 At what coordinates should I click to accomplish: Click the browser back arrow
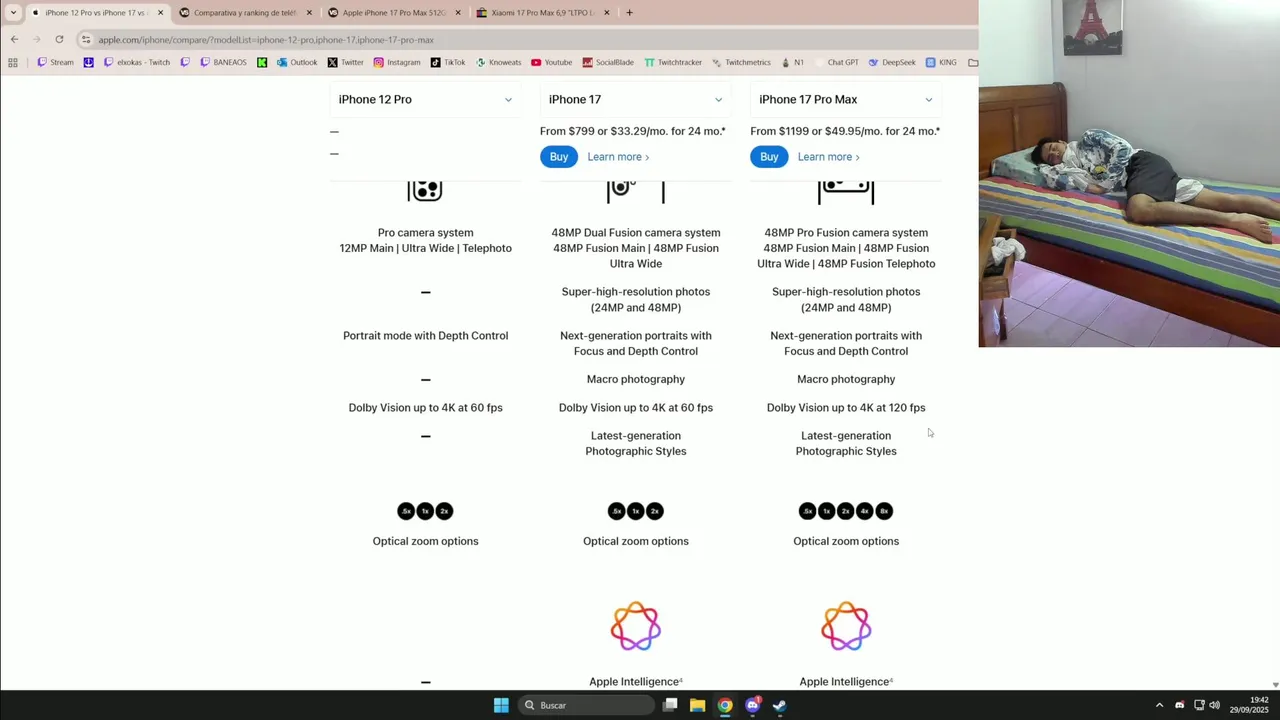point(14,39)
